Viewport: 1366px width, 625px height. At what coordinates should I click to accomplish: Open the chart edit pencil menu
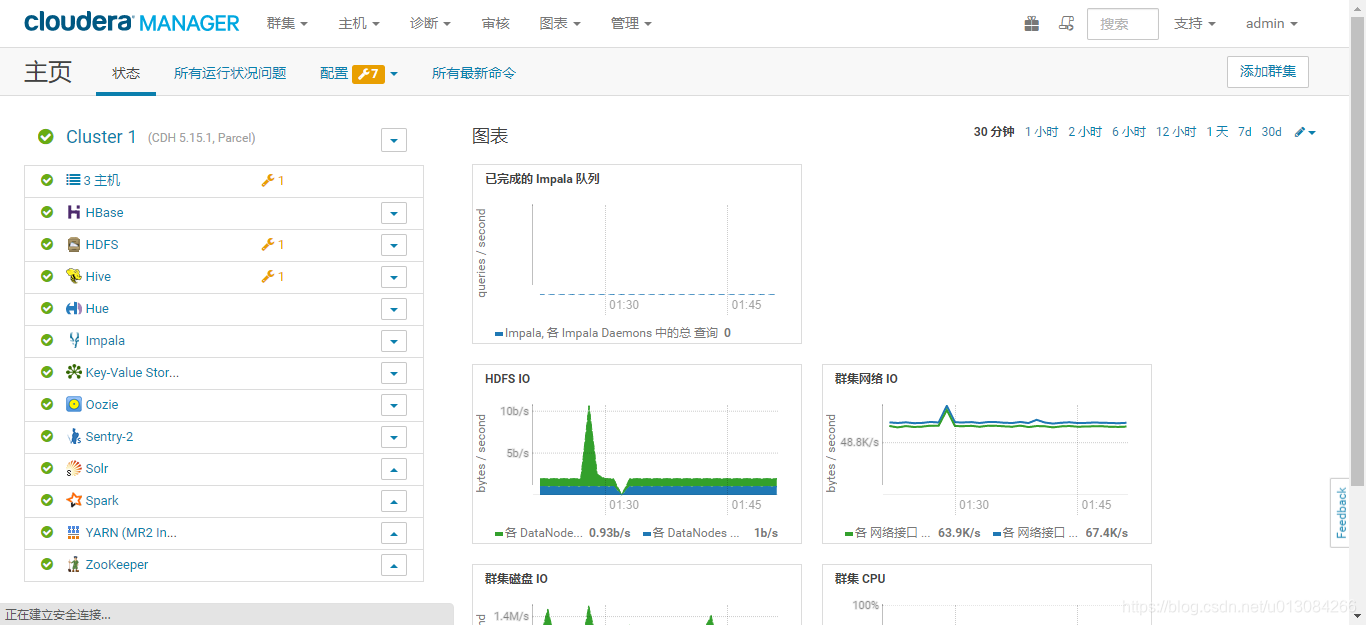tap(1305, 132)
